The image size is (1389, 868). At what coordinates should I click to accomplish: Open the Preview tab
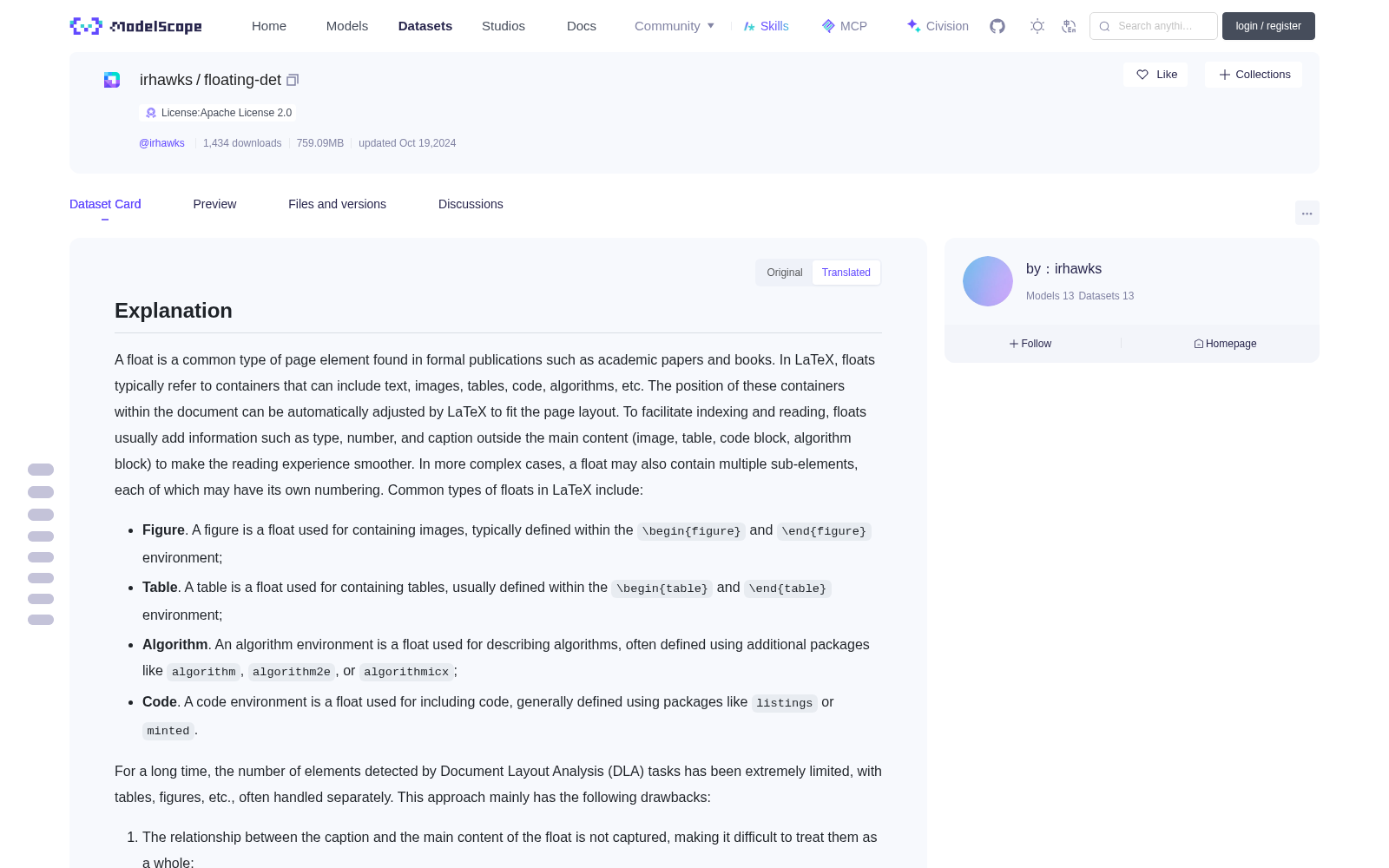coord(214,204)
